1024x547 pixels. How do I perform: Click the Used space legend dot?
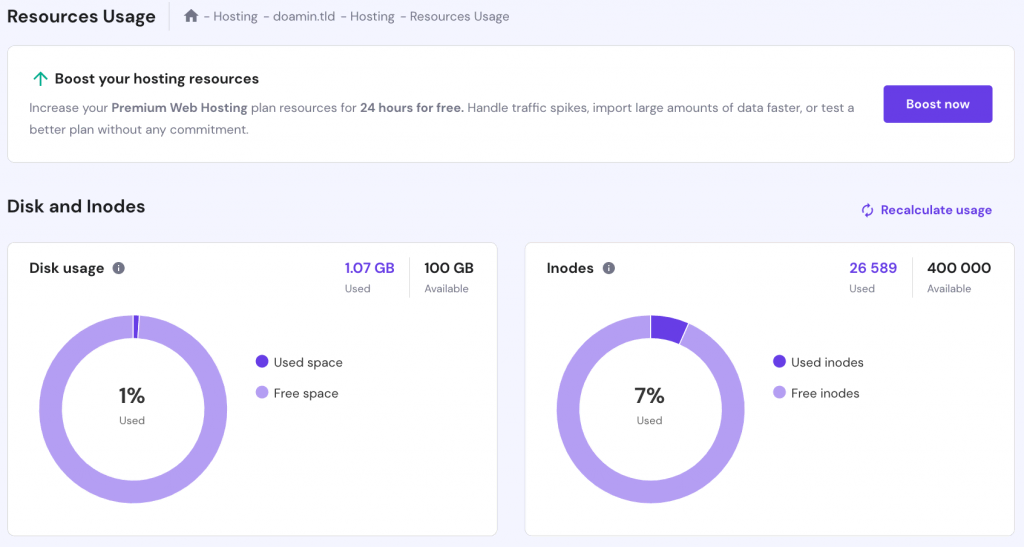(262, 362)
